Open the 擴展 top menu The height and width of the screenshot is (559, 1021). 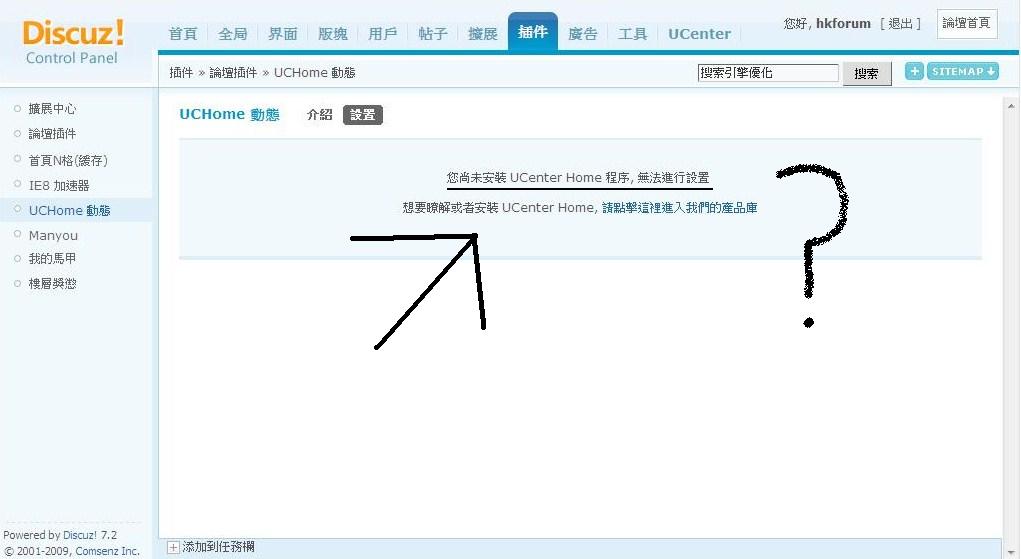click(x=483, y=33)
